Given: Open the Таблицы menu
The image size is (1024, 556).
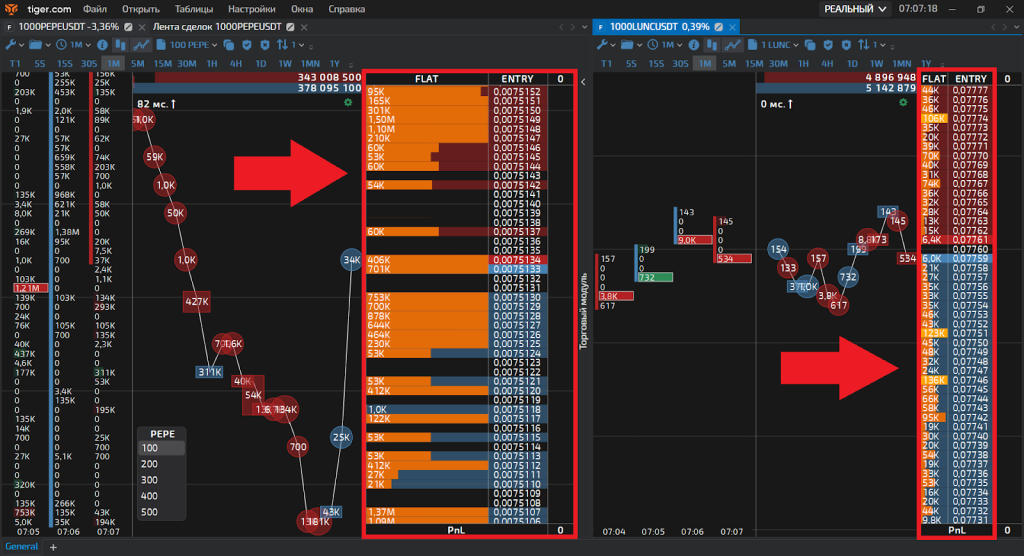Looking at the screenshot, I should (194, 9).
